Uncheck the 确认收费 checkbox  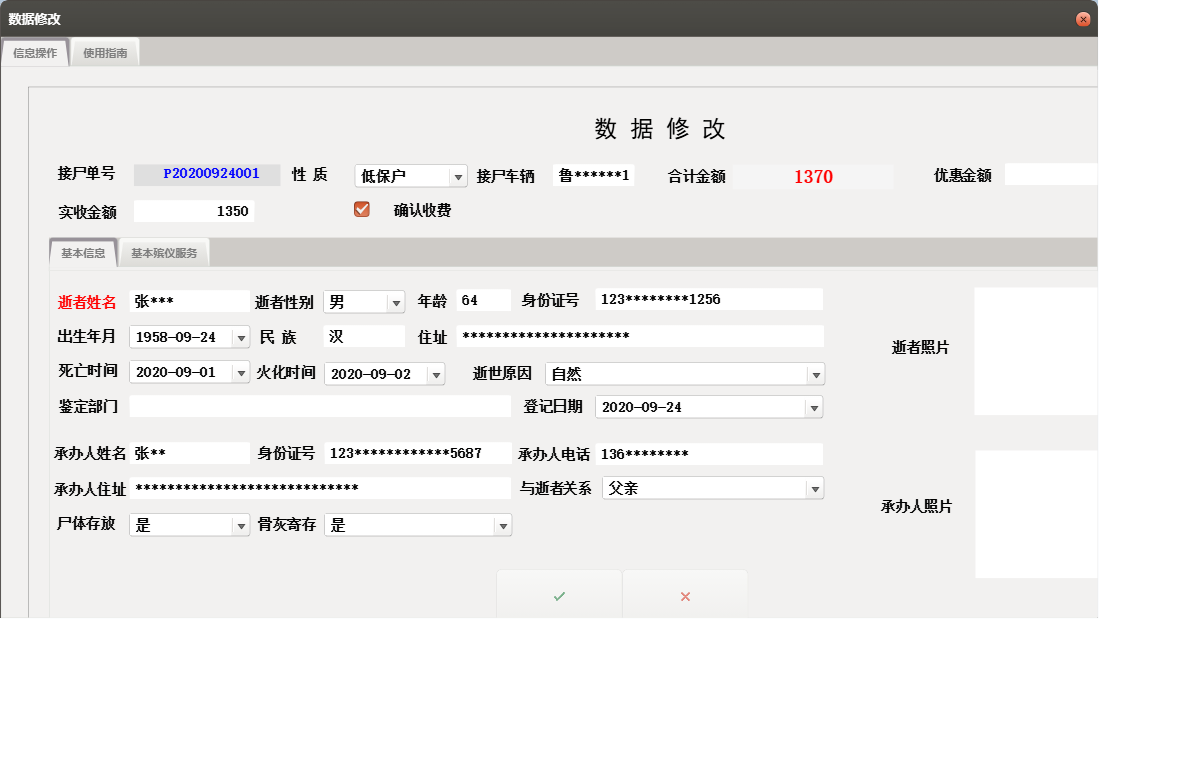(361, 209)
